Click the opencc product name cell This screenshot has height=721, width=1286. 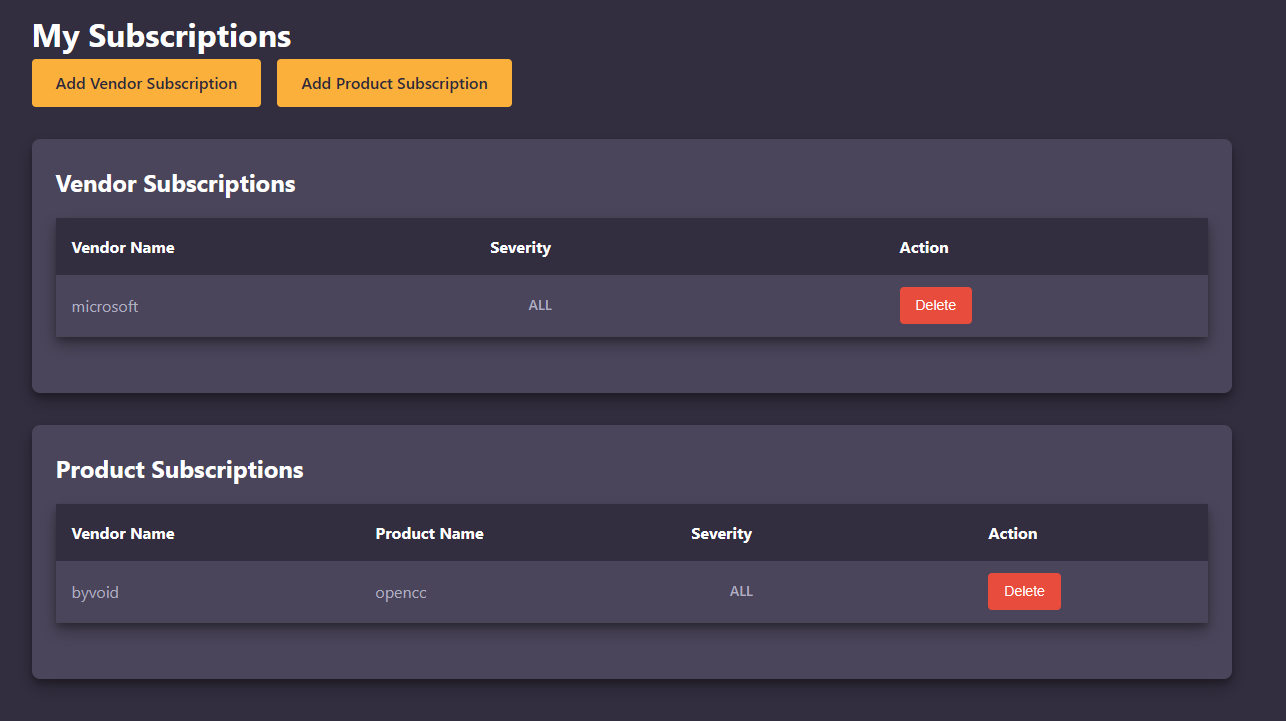coord(401,592)
